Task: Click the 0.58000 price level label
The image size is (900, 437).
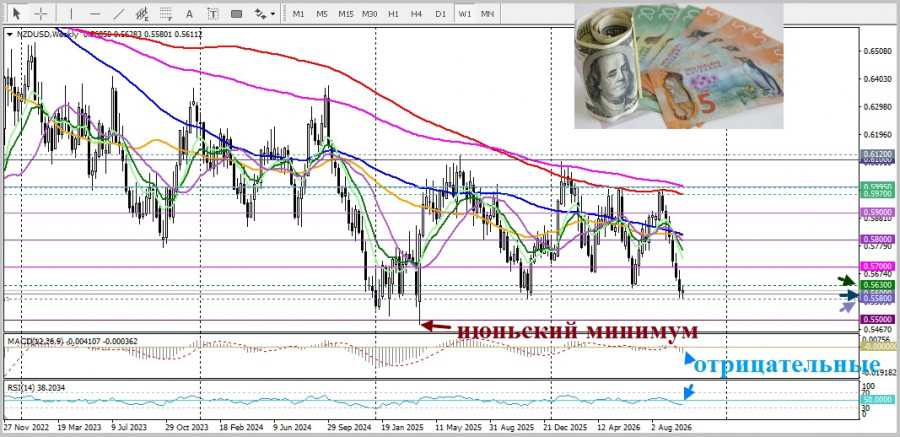Action: click(x=878, y=239)
